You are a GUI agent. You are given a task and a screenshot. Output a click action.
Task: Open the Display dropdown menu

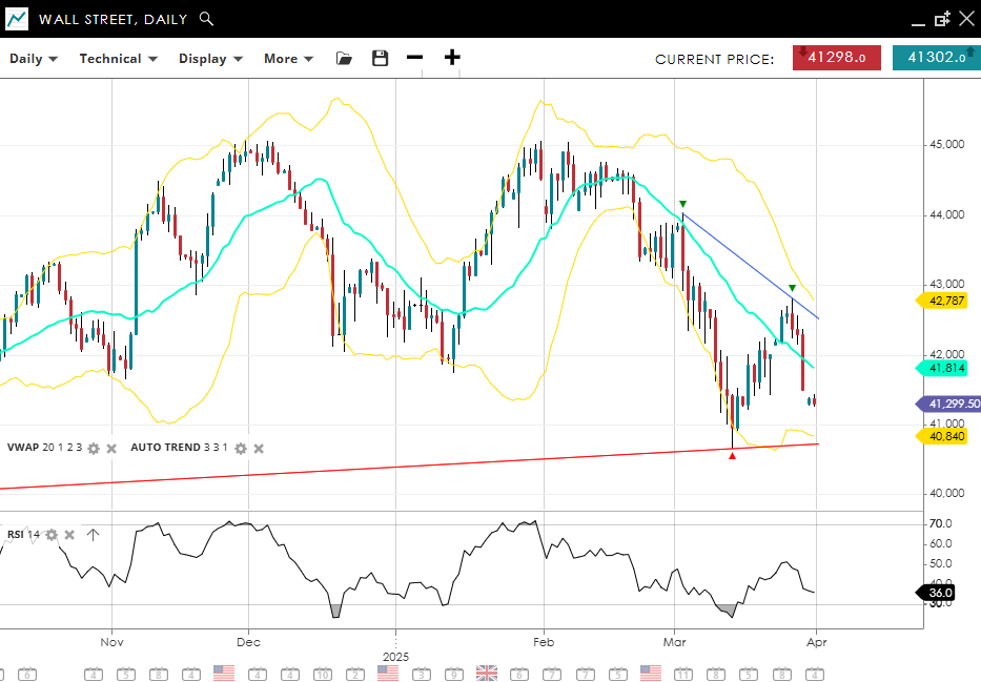(210, 58)
